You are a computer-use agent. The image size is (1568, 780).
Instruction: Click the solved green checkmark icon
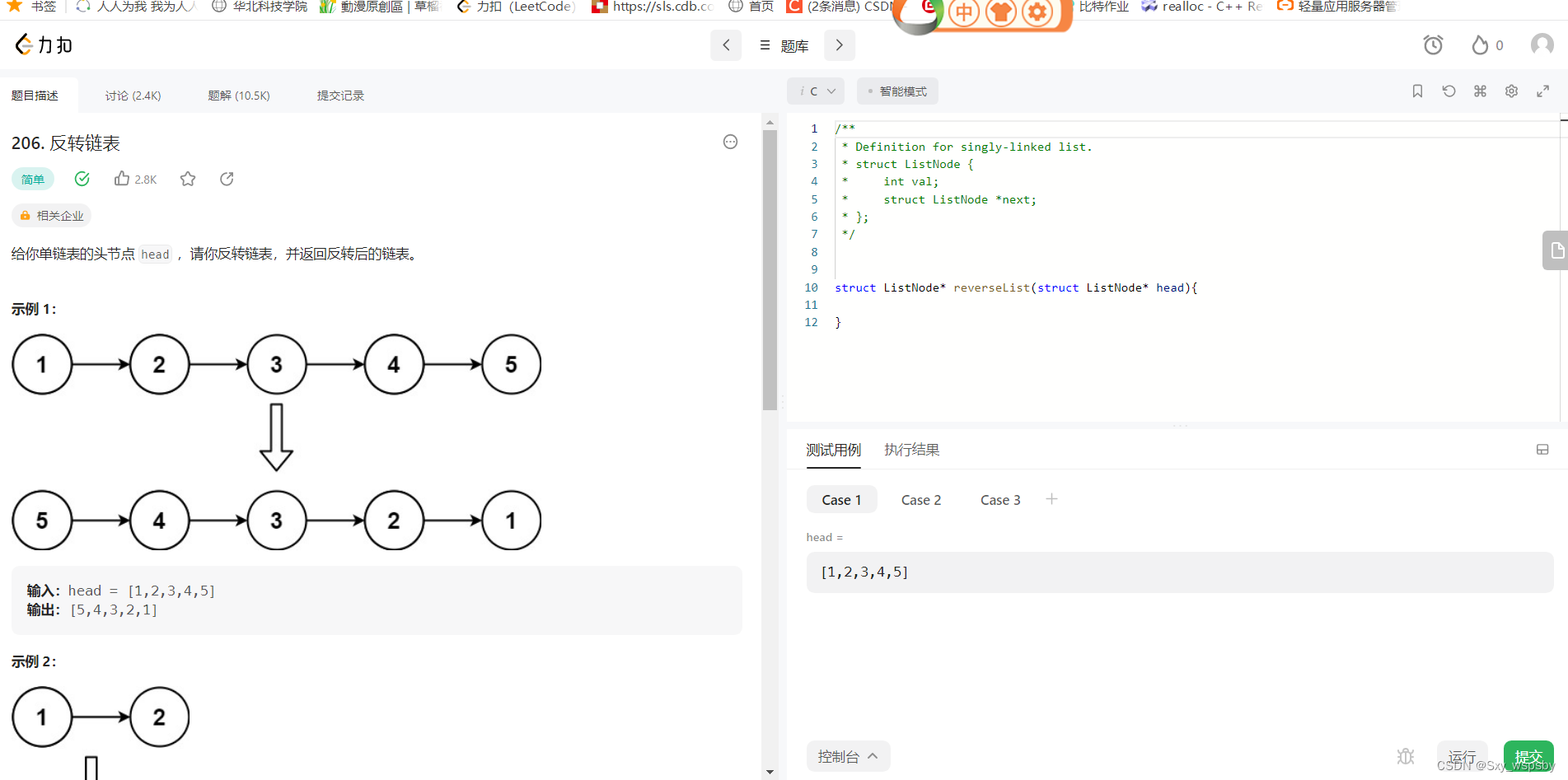(82, 179)
